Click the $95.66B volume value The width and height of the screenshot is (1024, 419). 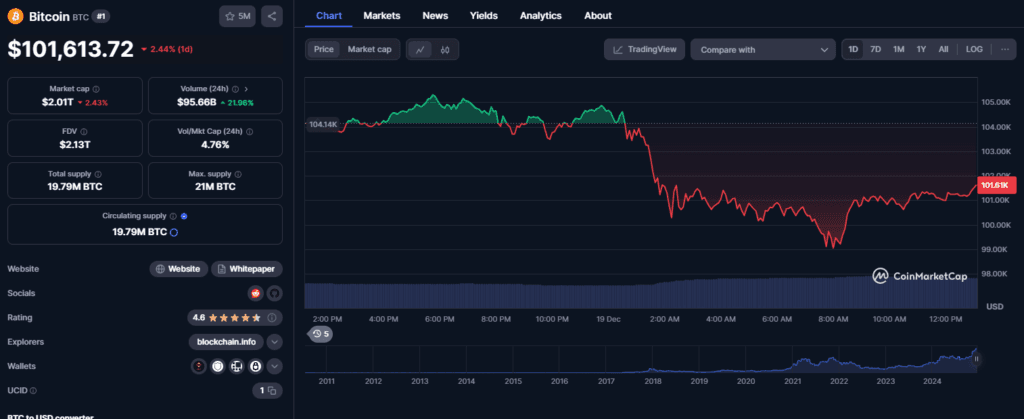[x=197, y=102]
